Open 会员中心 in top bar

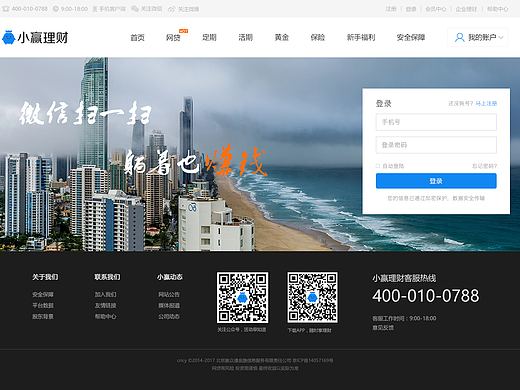click(x=436, y=9)
